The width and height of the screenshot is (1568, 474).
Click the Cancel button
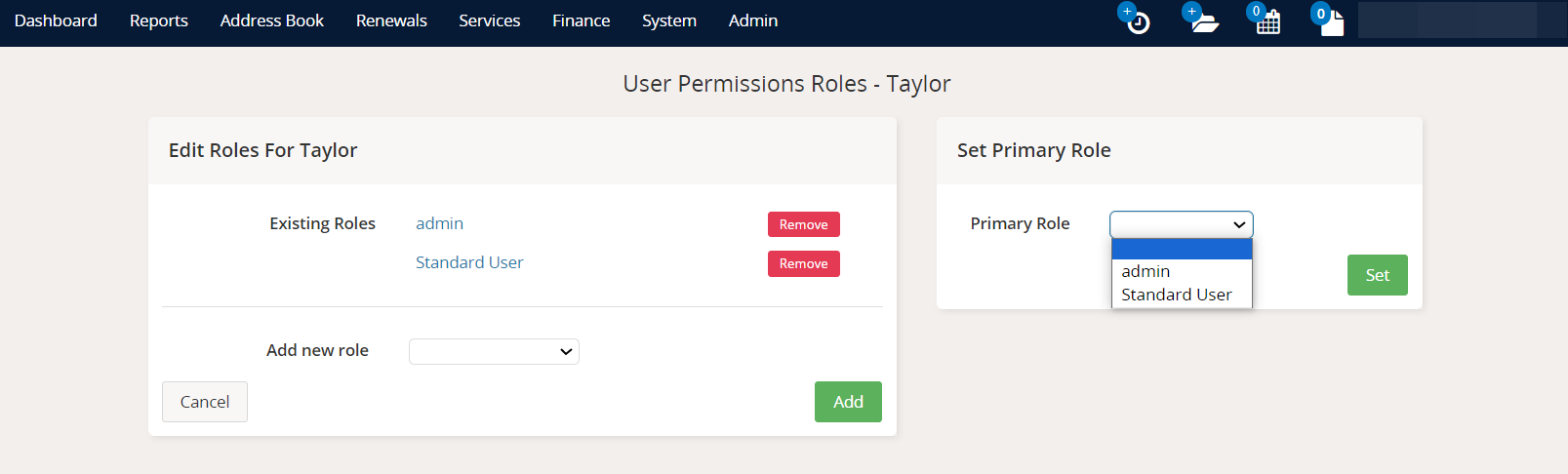tap(205, 402)
